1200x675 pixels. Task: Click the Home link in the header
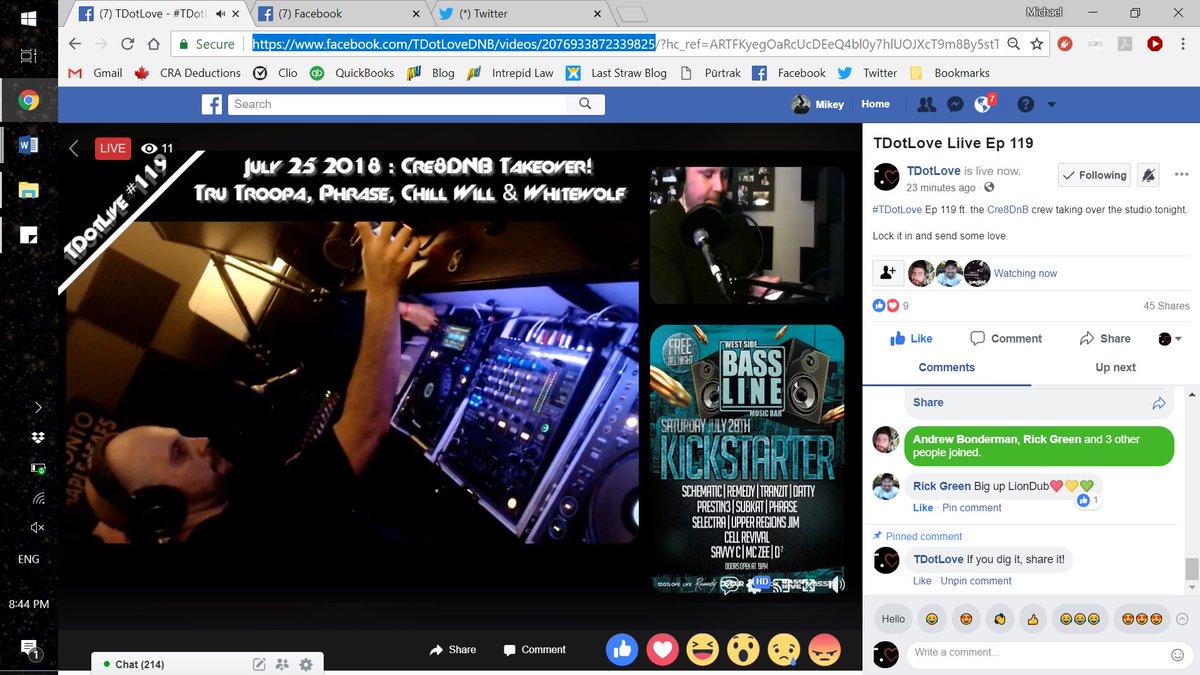pyautogui.click(x=875, y=104)
